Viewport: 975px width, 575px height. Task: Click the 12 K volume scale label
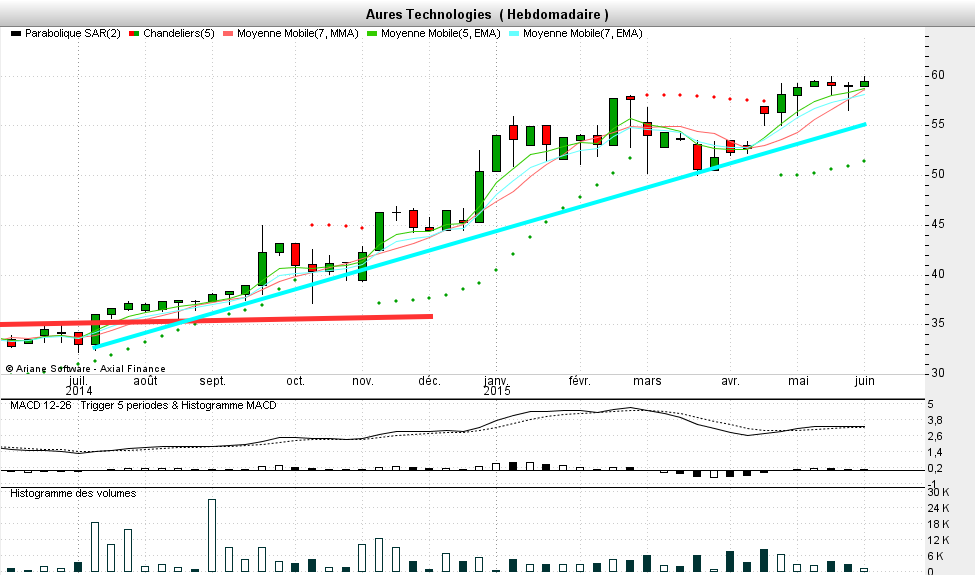click(938, 541)
